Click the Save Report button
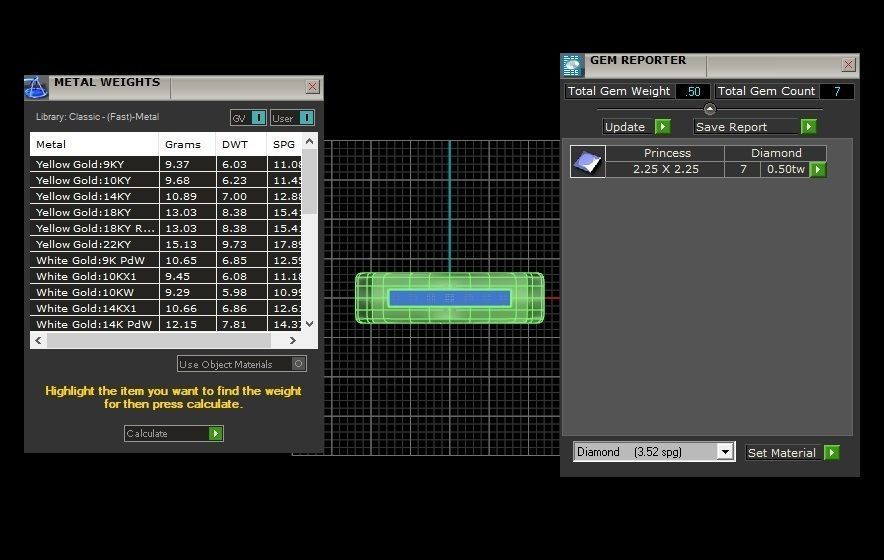Screen dimensions: 884x560 [755, 126]
